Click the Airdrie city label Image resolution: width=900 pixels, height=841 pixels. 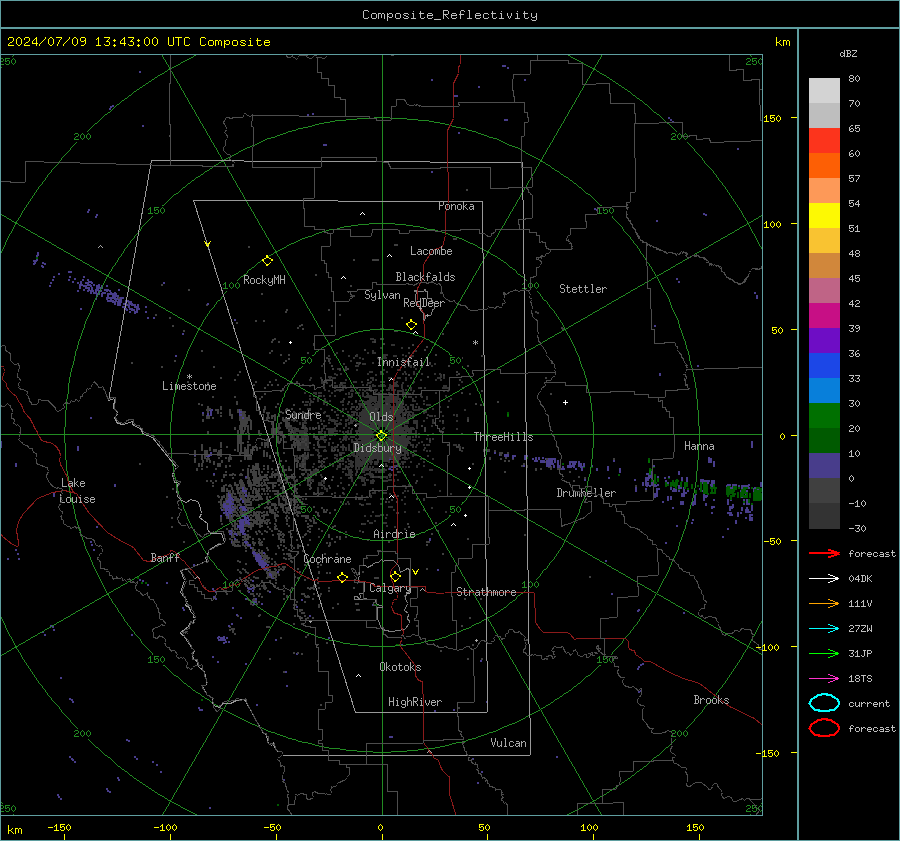(394, 534)
